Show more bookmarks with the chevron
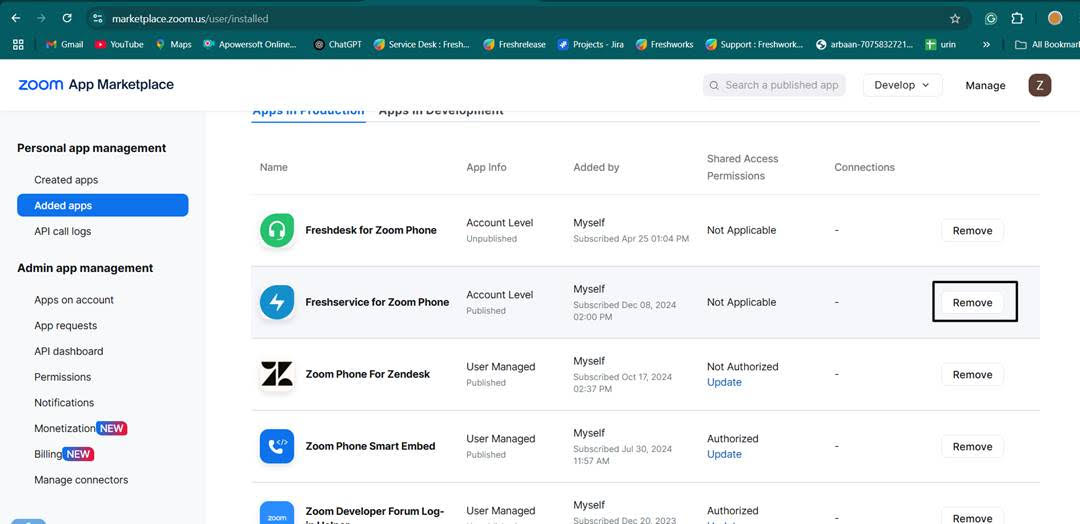The width and height of the screenshot is (1080, 524). tap(986, 44)
